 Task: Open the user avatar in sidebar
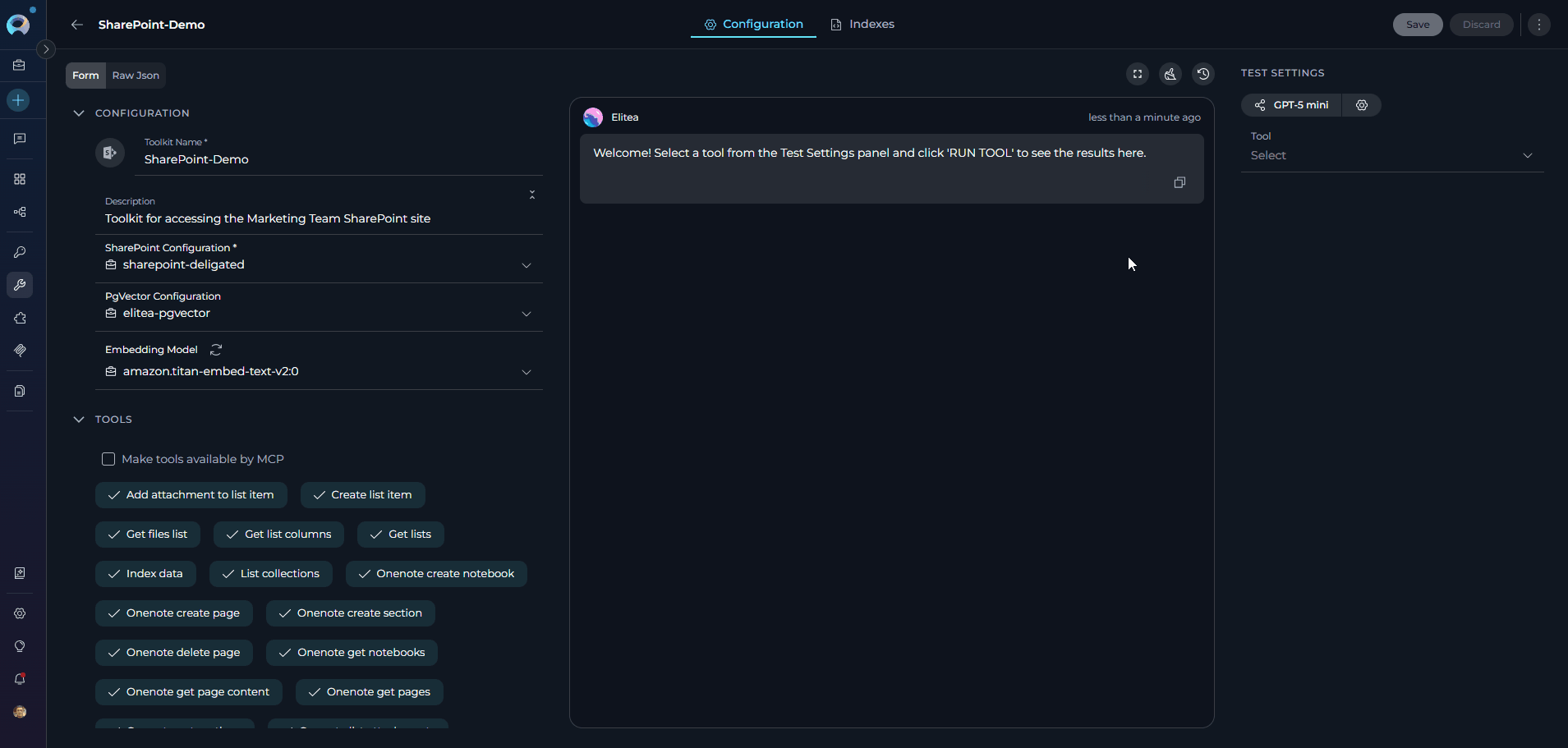tap(20, 712)
